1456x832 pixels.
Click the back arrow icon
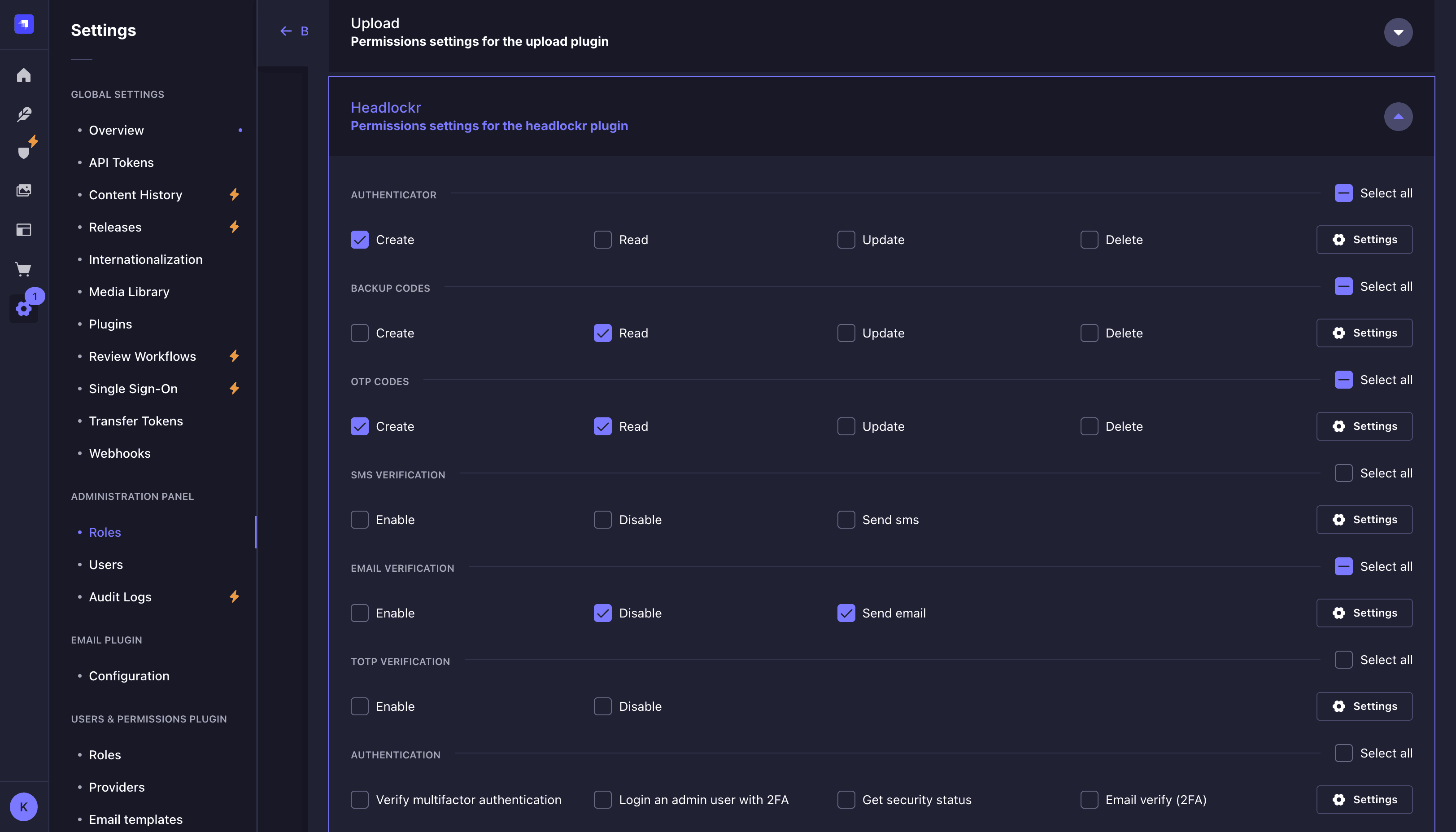point(286,31)
